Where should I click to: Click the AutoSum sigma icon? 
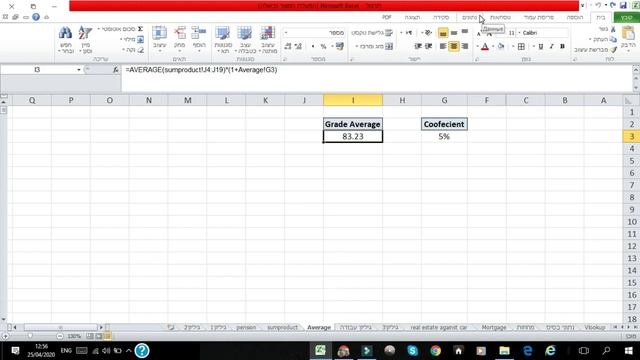[x=140, y=29]
